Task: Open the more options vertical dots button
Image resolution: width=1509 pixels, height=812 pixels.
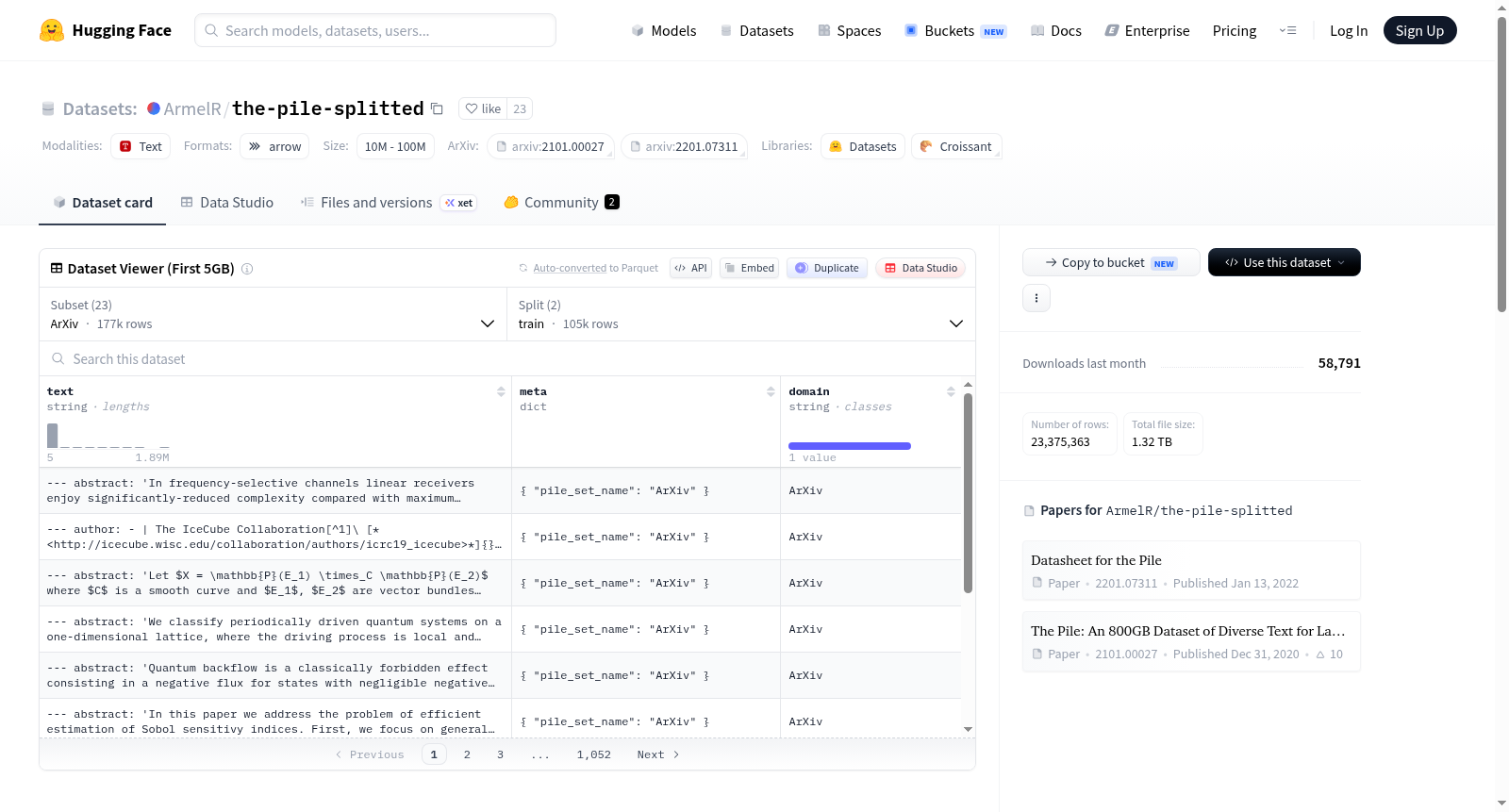Action: pos(1036,298)
